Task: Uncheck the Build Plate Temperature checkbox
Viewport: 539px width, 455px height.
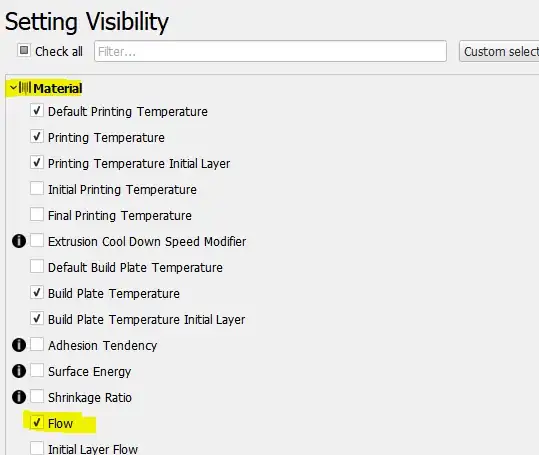Action: tap(37, 293)
